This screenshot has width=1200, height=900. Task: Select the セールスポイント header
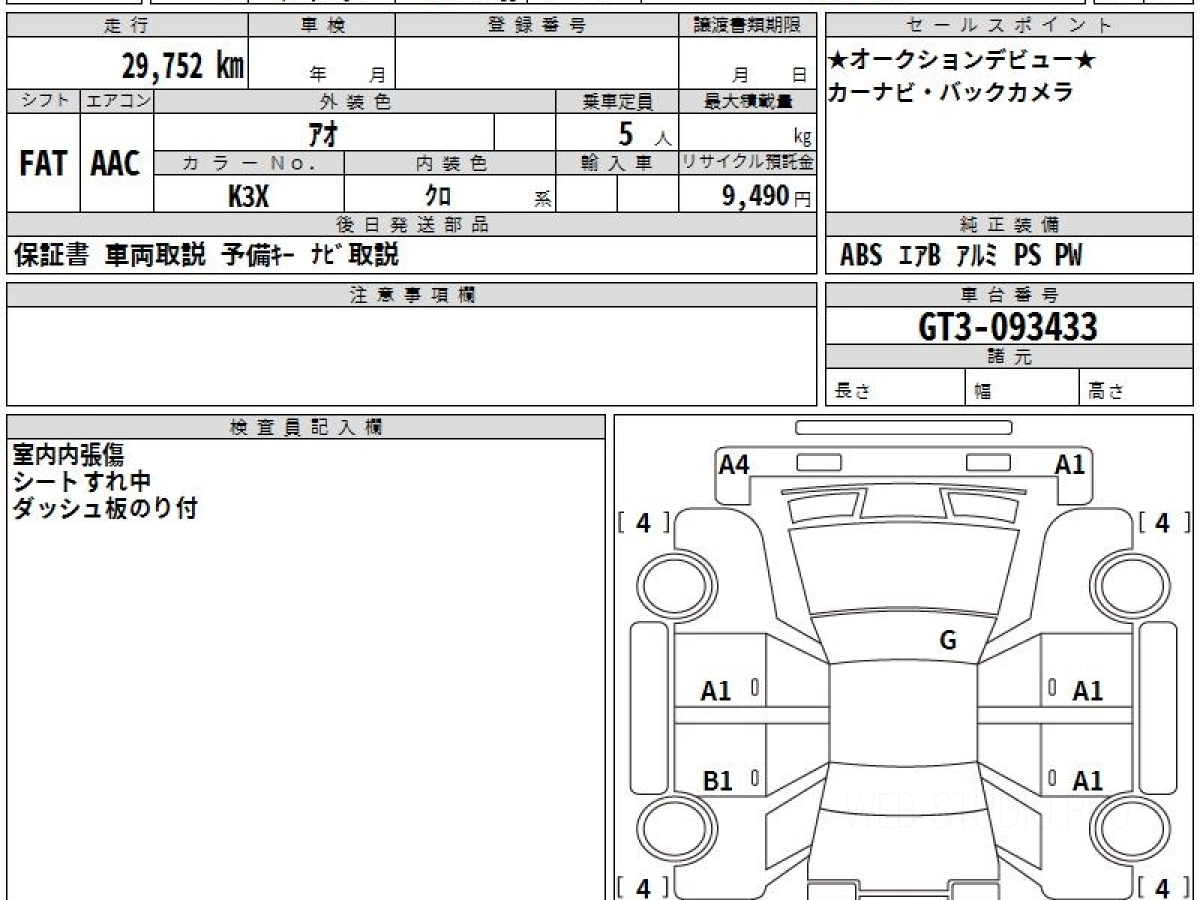coord(1010,26)
